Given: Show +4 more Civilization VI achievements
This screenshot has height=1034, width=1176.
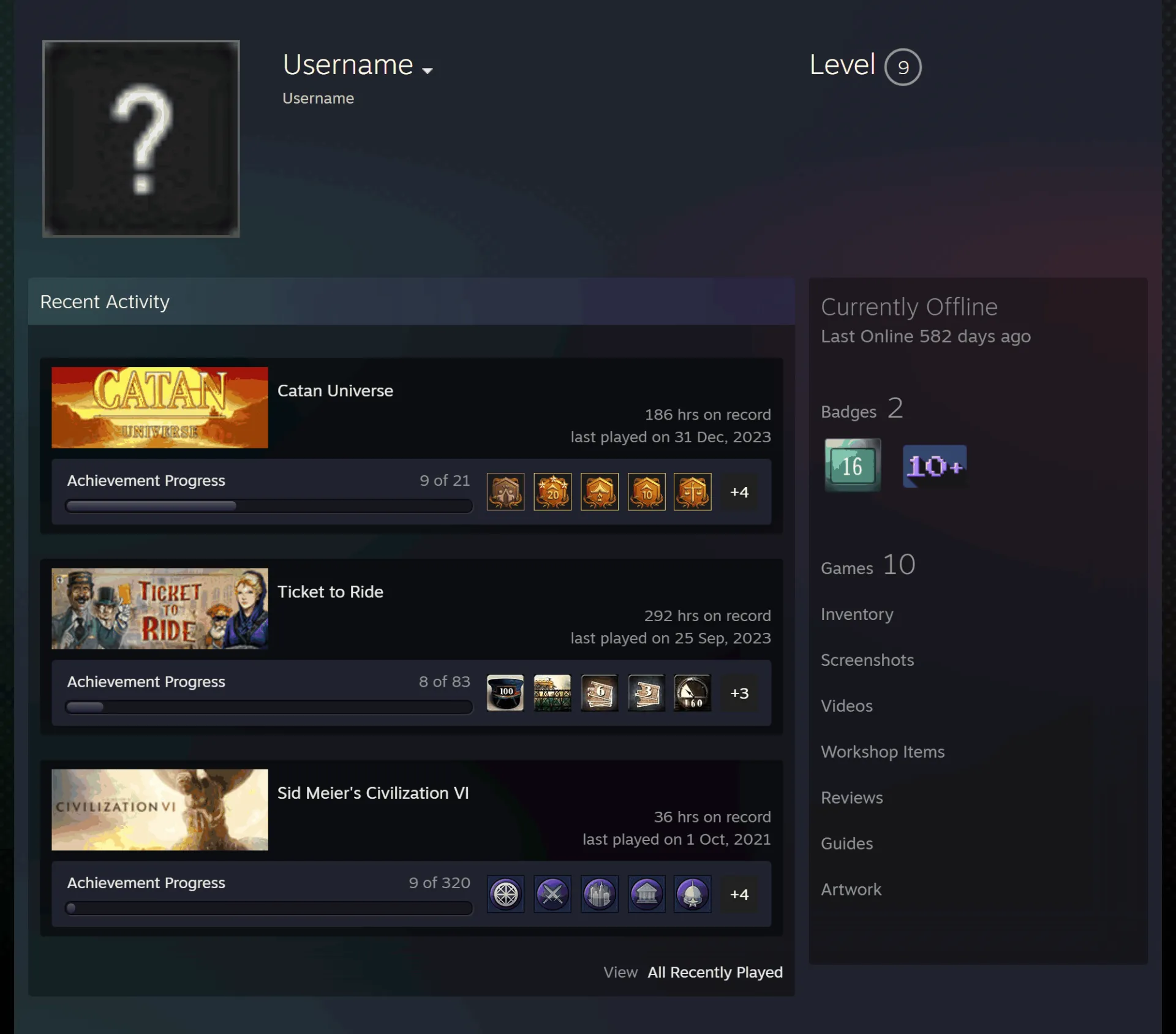Looking at the screenshot, I should pos(739,894).
